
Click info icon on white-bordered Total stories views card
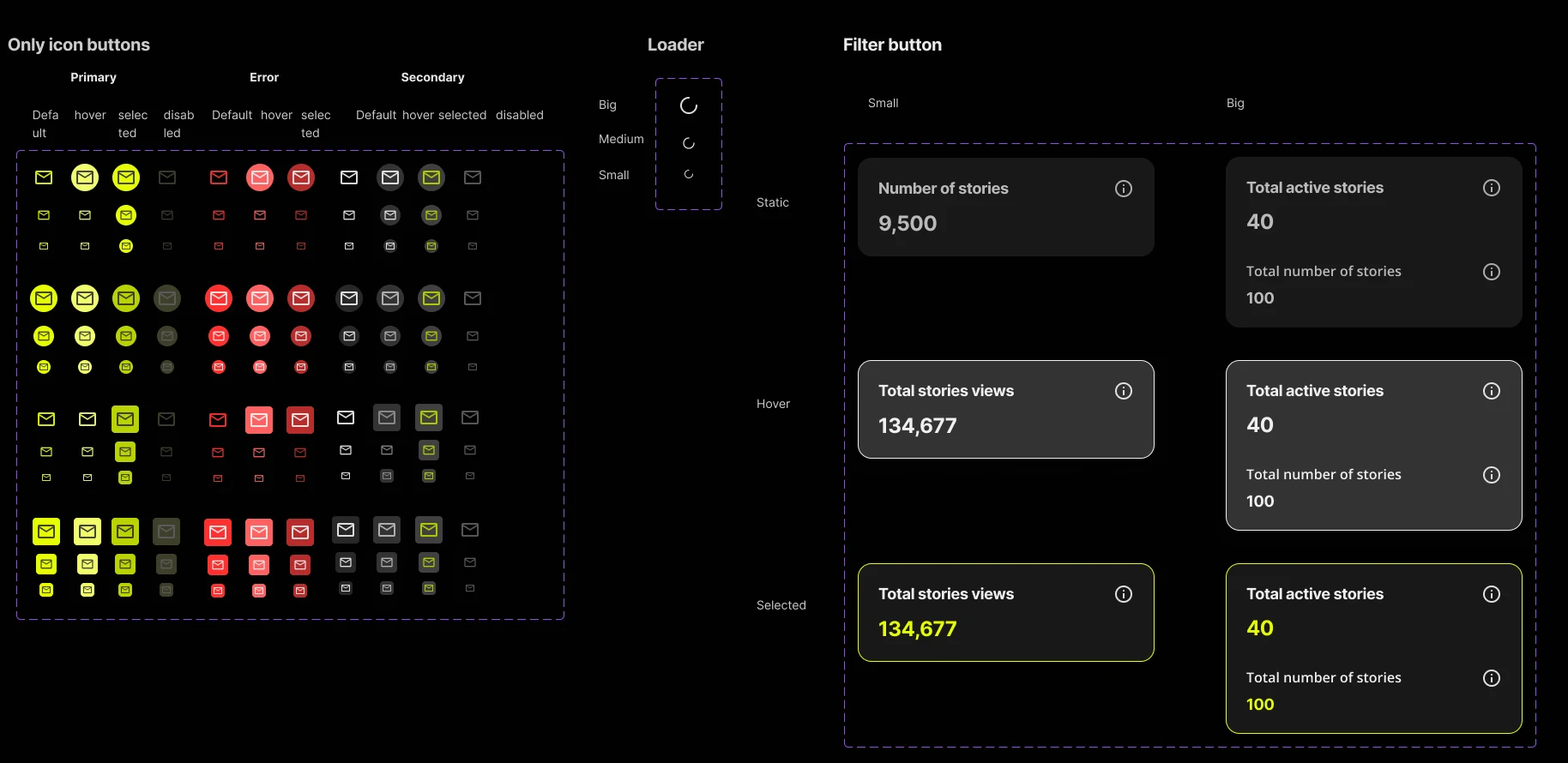click(x=1124, y=391)
